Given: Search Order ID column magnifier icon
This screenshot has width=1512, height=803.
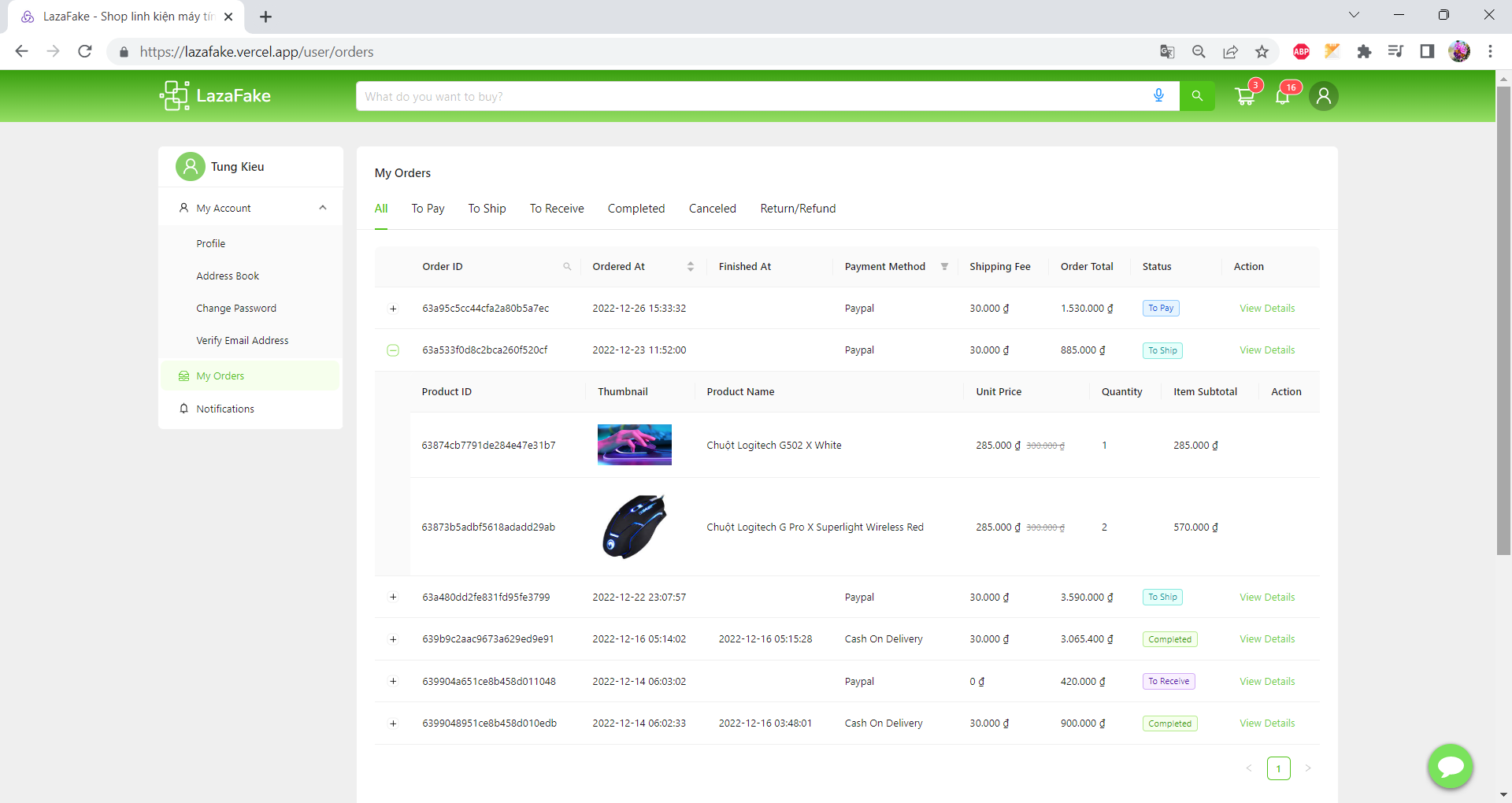Looking at the screenshot, I should 567,267.
